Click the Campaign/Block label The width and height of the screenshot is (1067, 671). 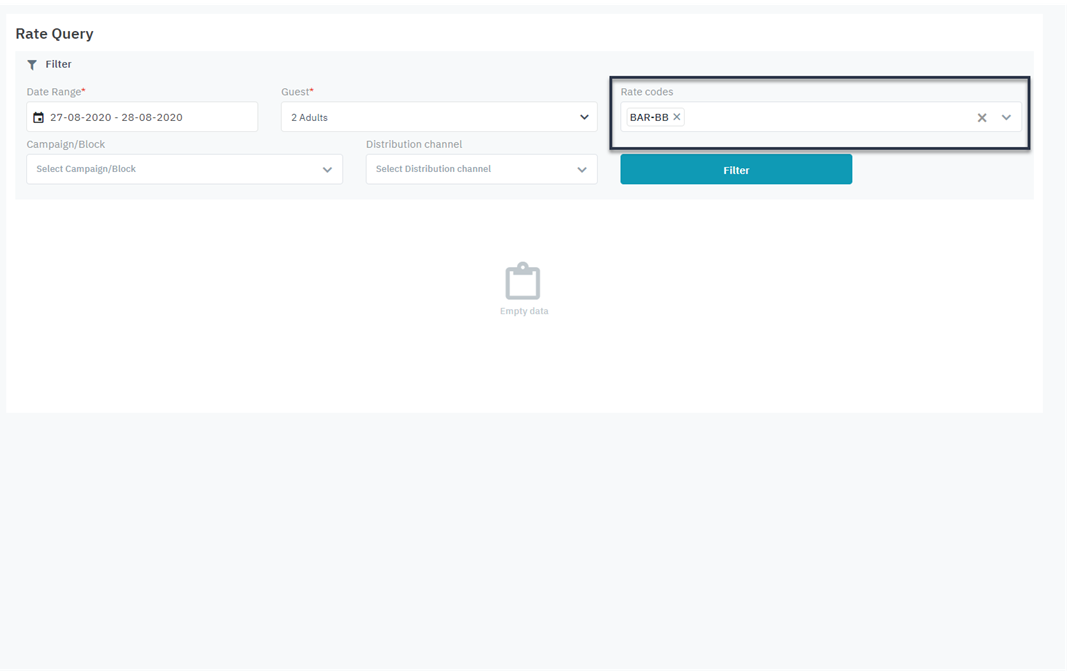pos(65,144)
